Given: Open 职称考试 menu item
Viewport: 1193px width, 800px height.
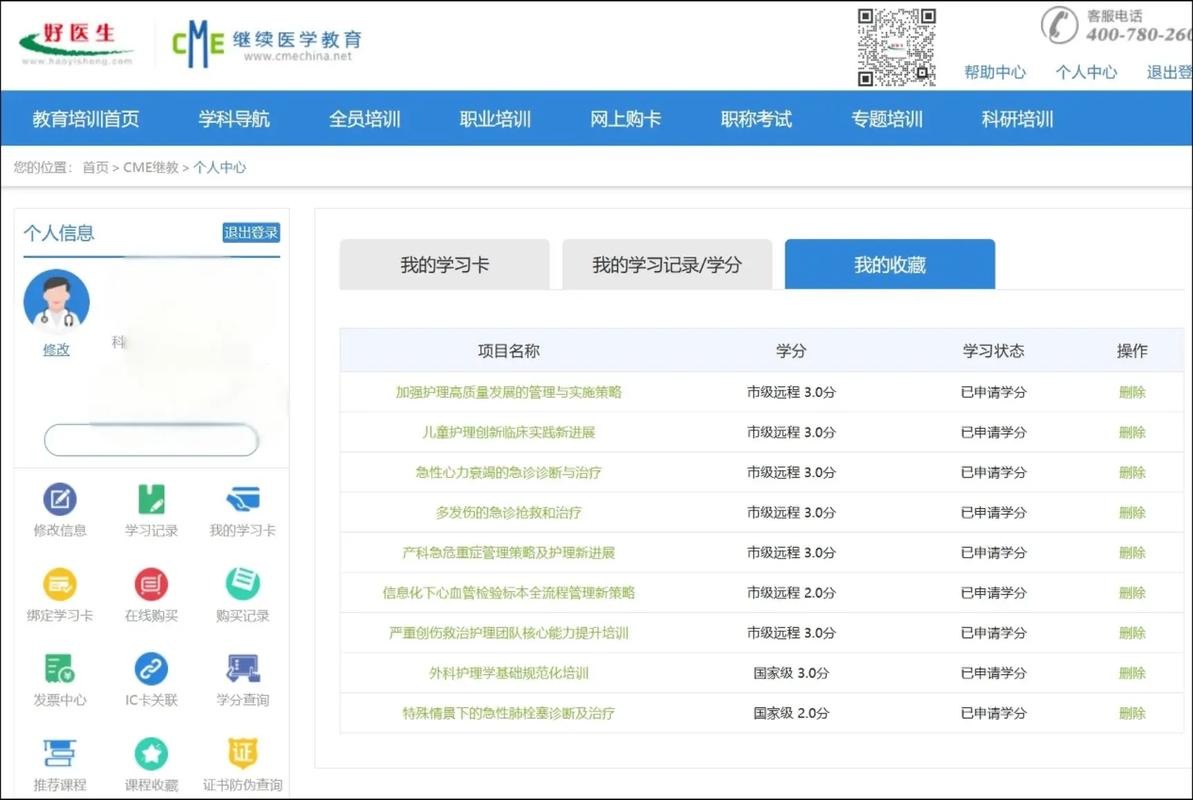Looking at the screenshot, I should pyautogui.click(x=756, y=119).
